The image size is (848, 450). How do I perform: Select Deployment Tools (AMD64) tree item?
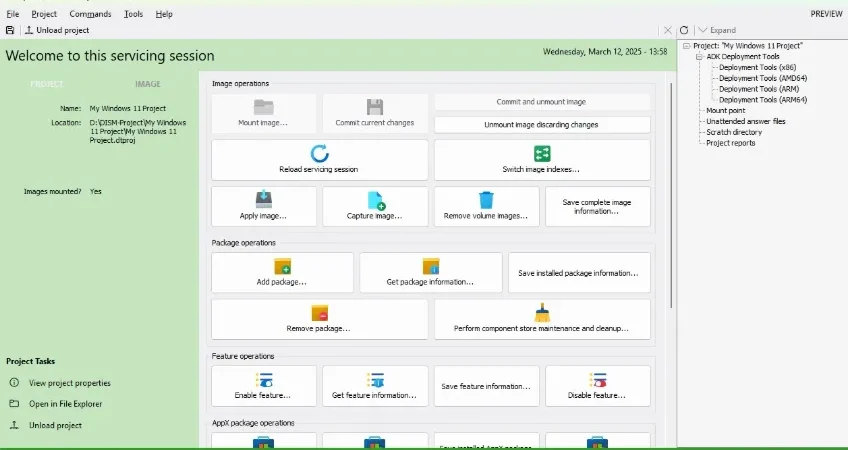click(x=763, y=78)
